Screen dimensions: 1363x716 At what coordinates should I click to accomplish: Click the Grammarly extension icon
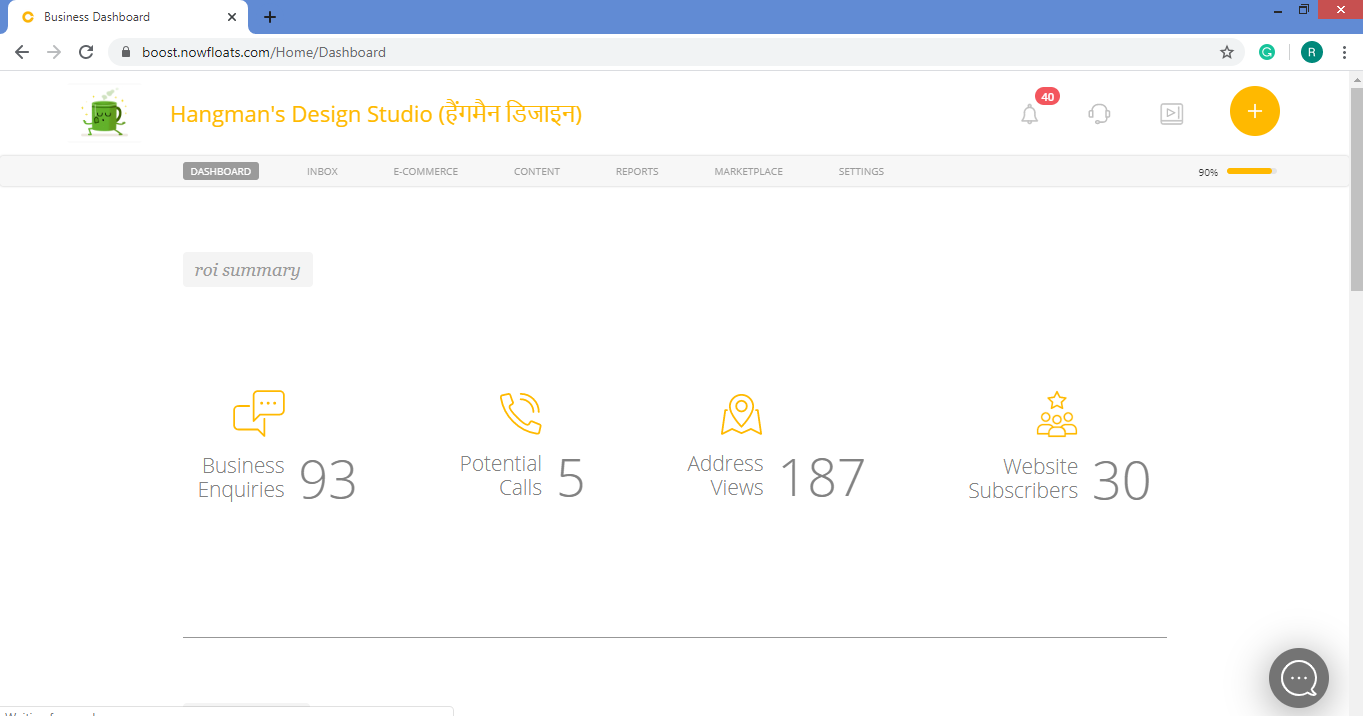(x=1267, y=51)
